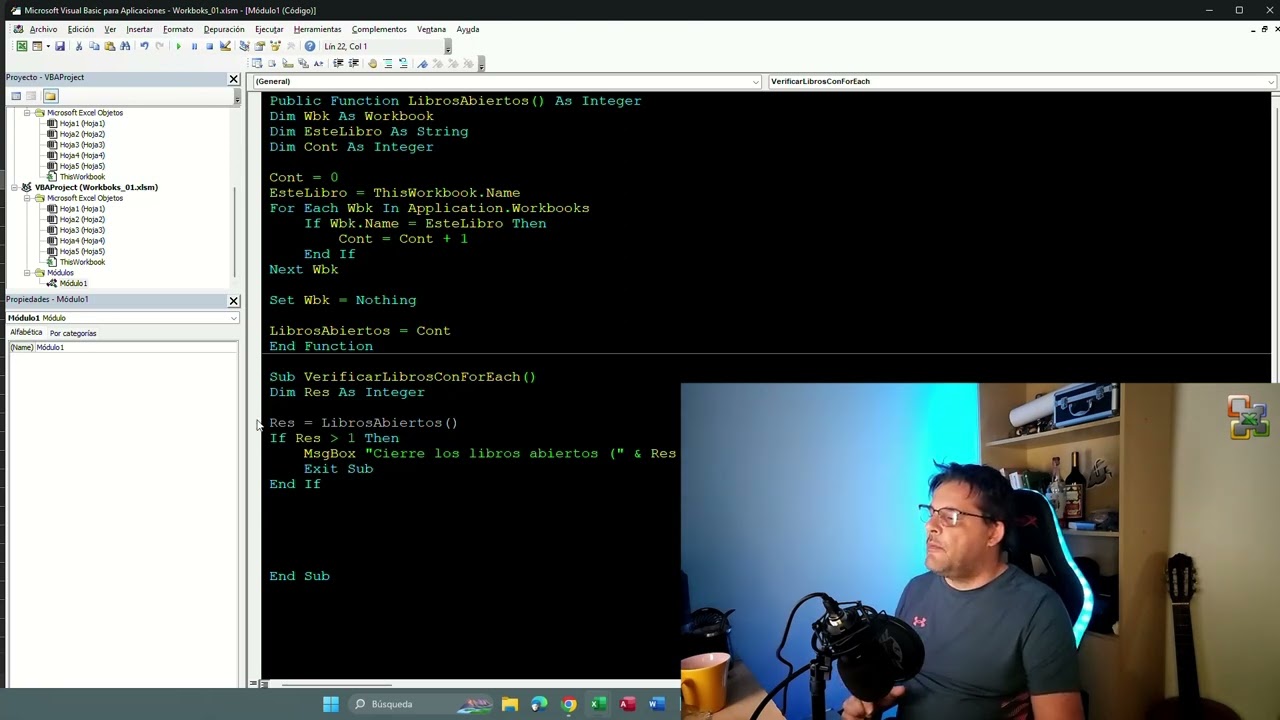
Task: Click the (Name) Módulo1 property field
Action: click(x=122, y=347)
